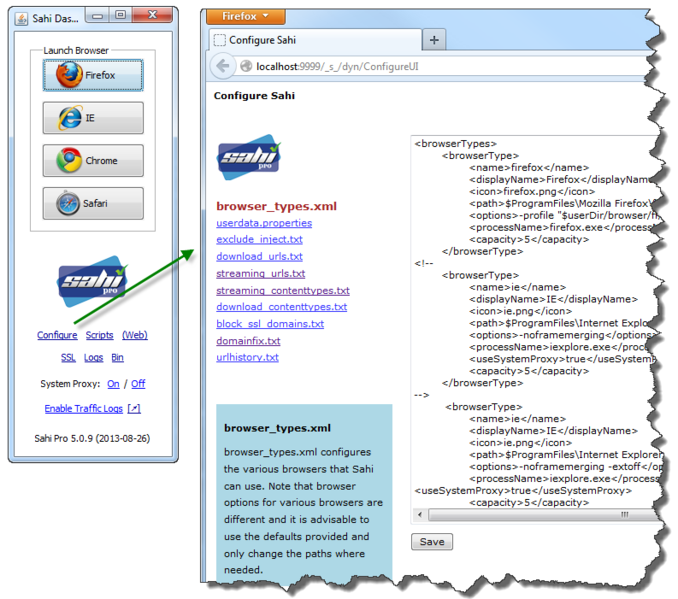
Task: Open the Firefox menu dropdown
Action: tap(246, 16)
